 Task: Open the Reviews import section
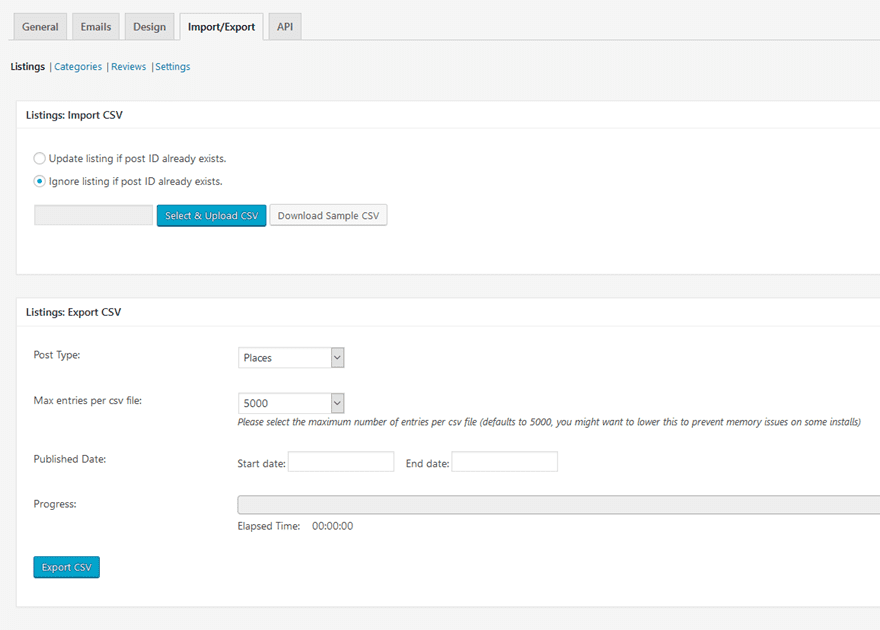point(128,66)
